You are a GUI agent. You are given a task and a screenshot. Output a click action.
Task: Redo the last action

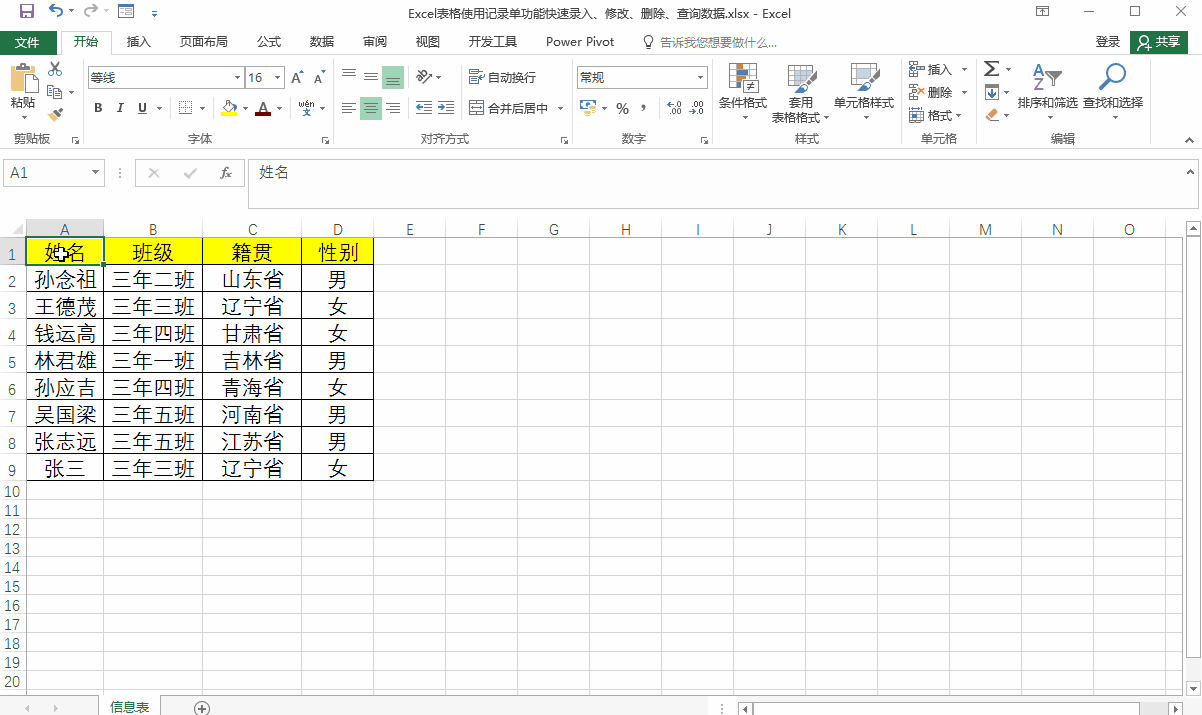tap(91, 13)
